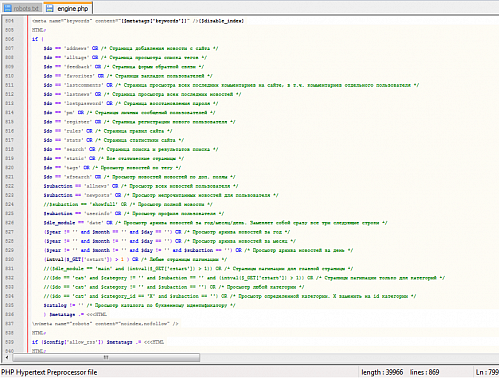Click the horizontal scrollbar left arrow
This screenshot has height=378, width=499.
click(7, 357)
